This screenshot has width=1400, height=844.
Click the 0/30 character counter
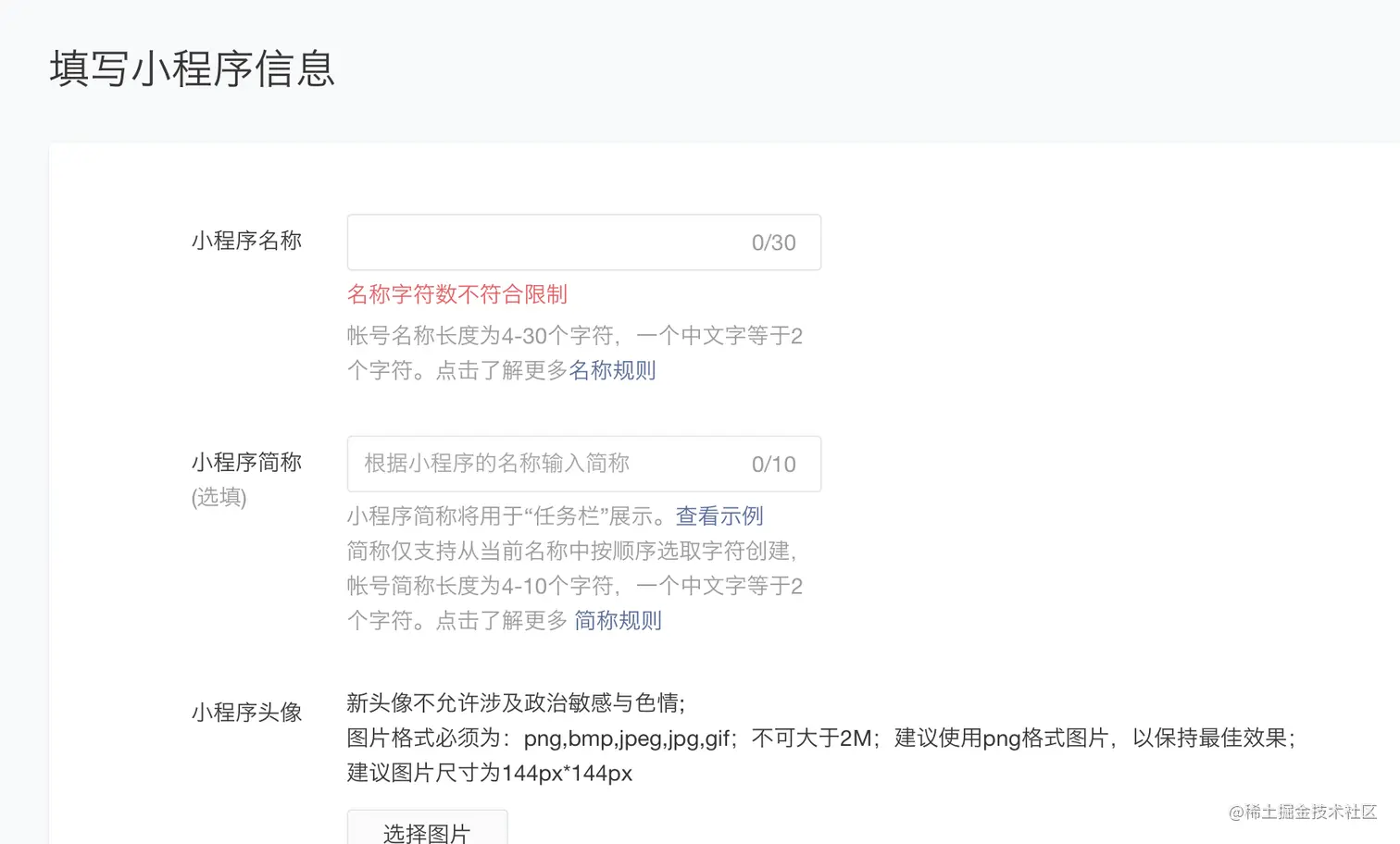(x=773, y=242)
